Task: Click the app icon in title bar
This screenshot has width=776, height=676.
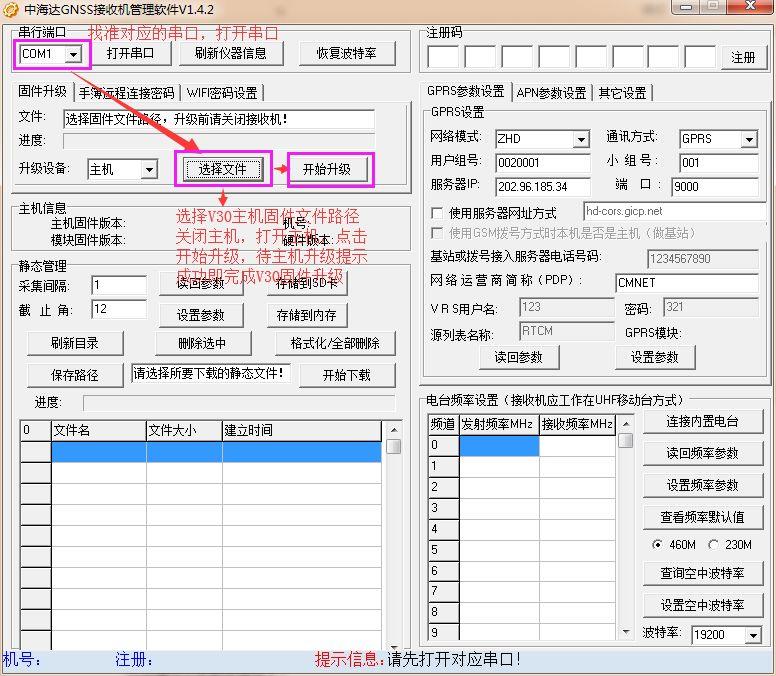Action: (x=10, y=9)
